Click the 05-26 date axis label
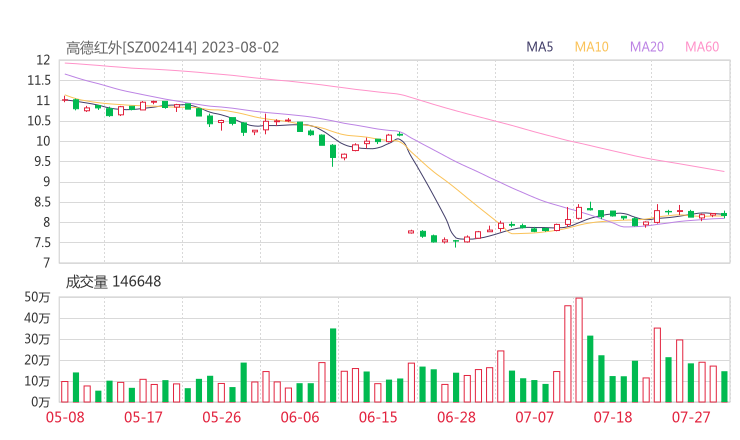Viewport: 740px width, 440px height. point(222,417)
